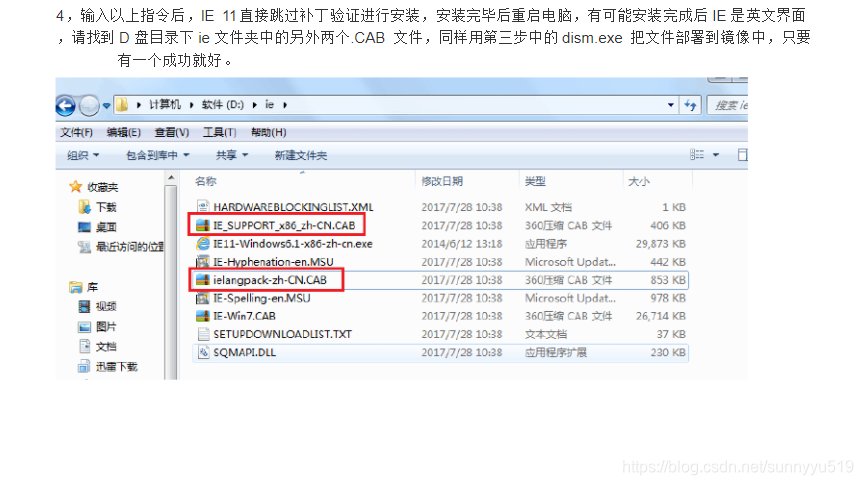Open the 帮助(H) menu
This screenshot has height=485, width=863.
click(269, 132)
